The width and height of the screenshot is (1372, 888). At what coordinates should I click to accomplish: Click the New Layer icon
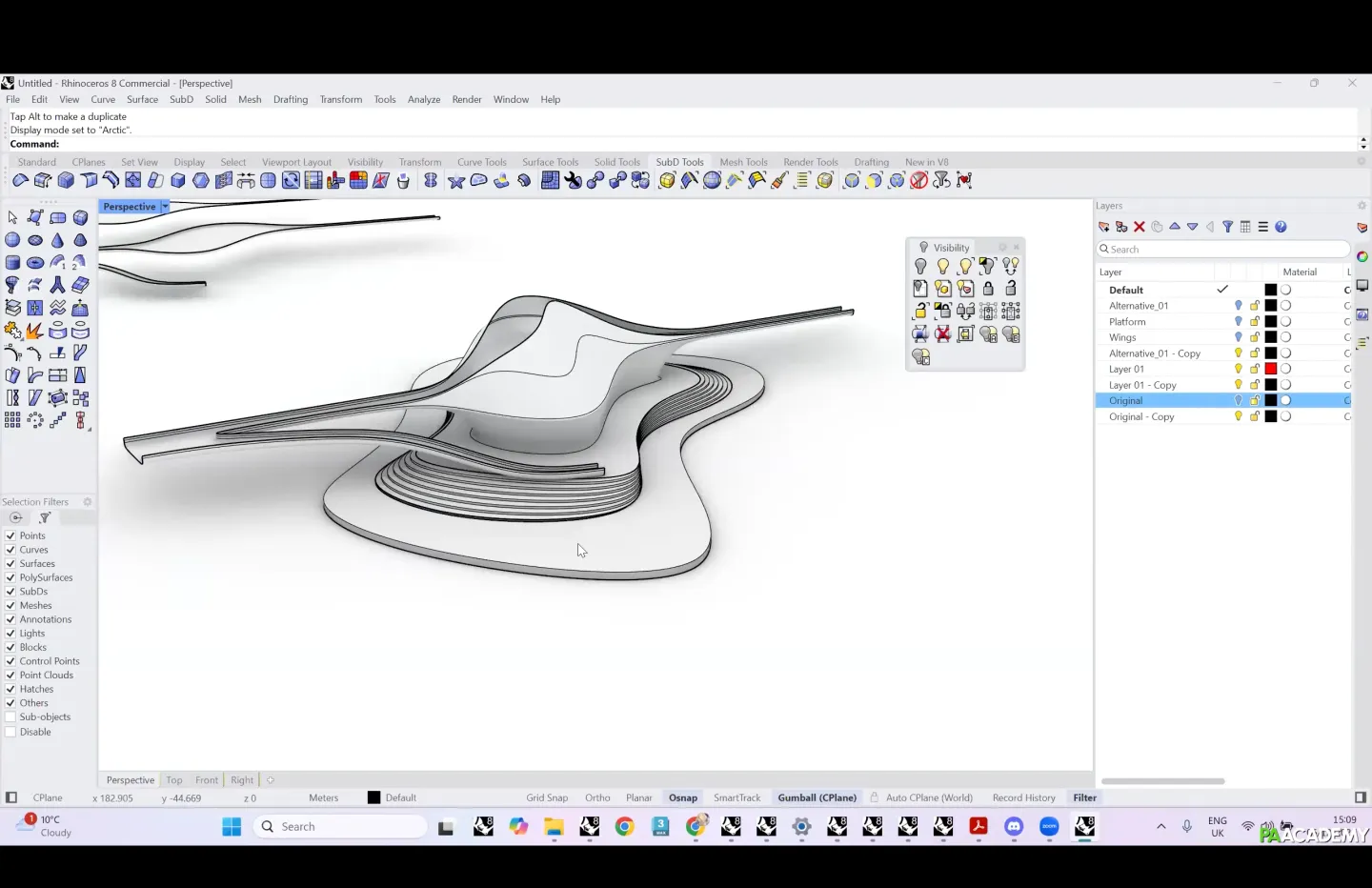pyautogui.click(x=1104, y=227)
